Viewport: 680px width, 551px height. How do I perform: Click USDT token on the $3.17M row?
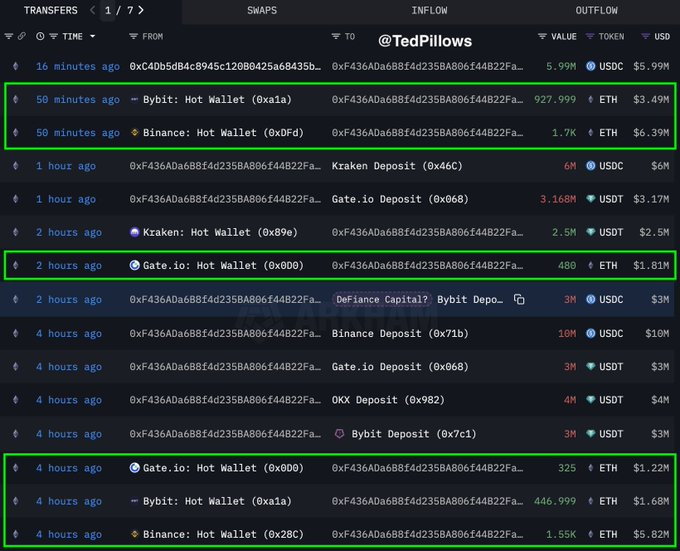605,199
